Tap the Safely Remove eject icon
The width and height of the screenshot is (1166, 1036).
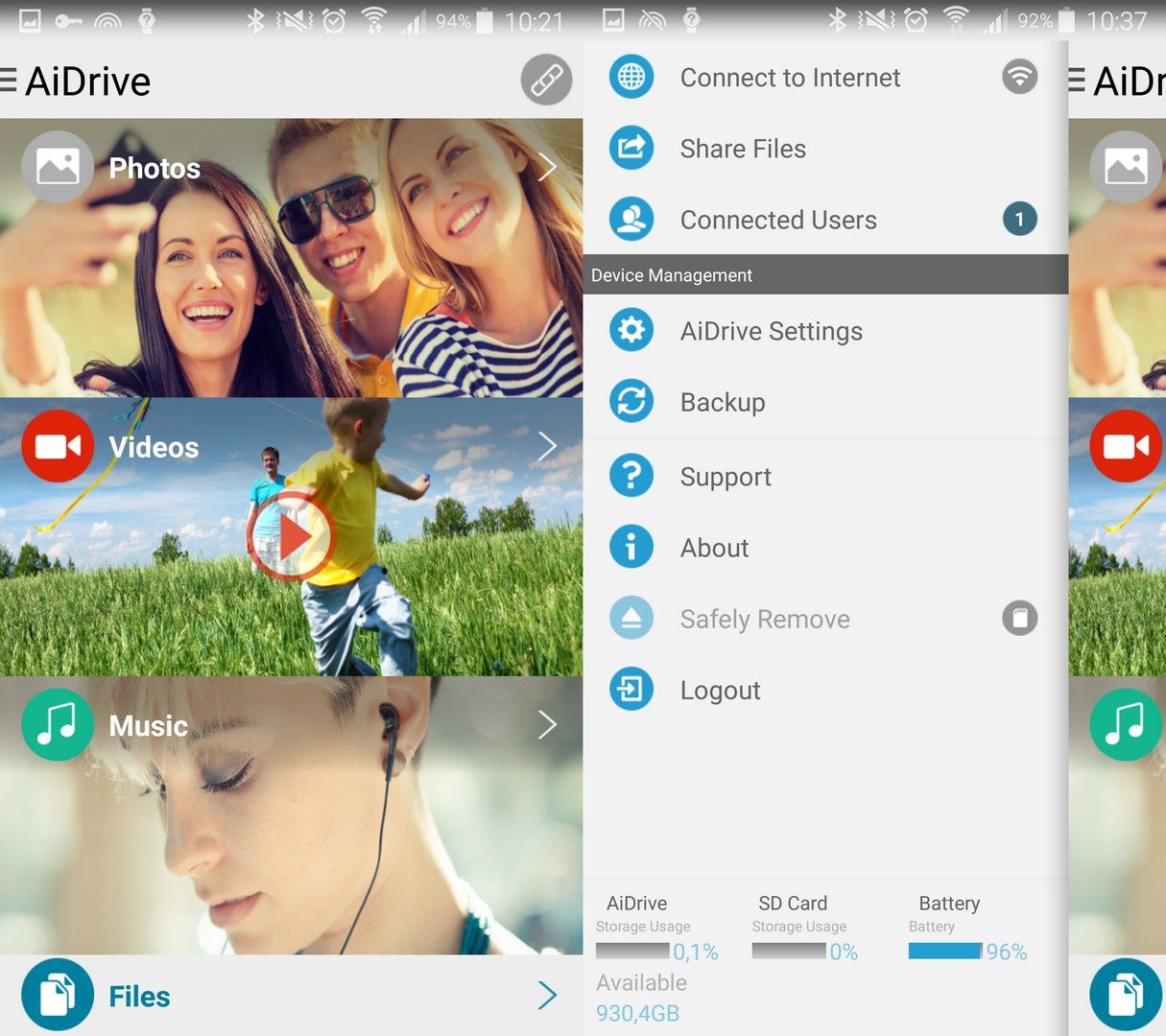tap(631, 619)
